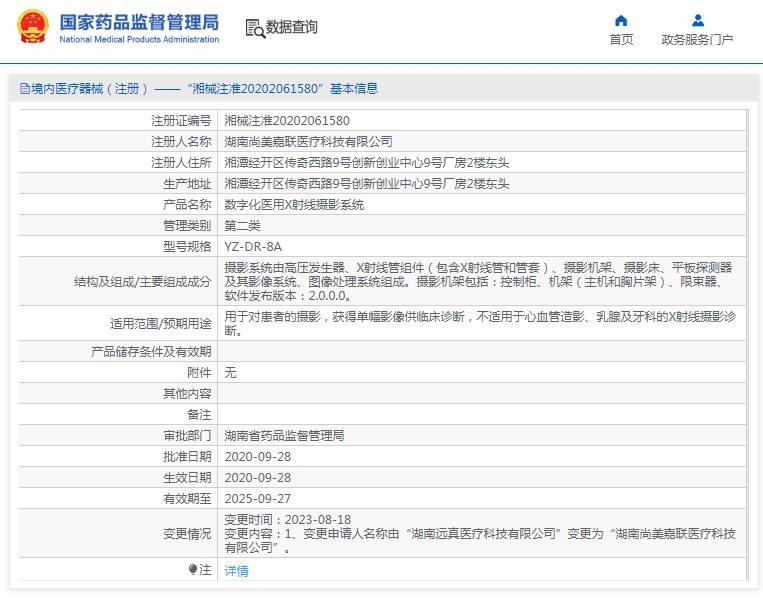Click the panel header 基本信息 title

[354, 89]
